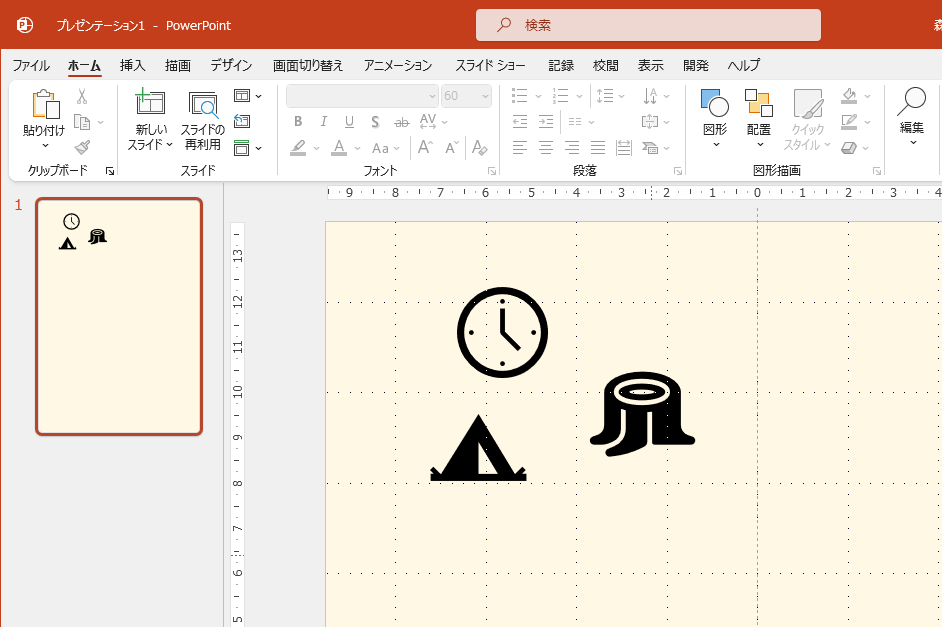
Task: Click the Decrease Font Size icon
Action: tap(452, 147)
